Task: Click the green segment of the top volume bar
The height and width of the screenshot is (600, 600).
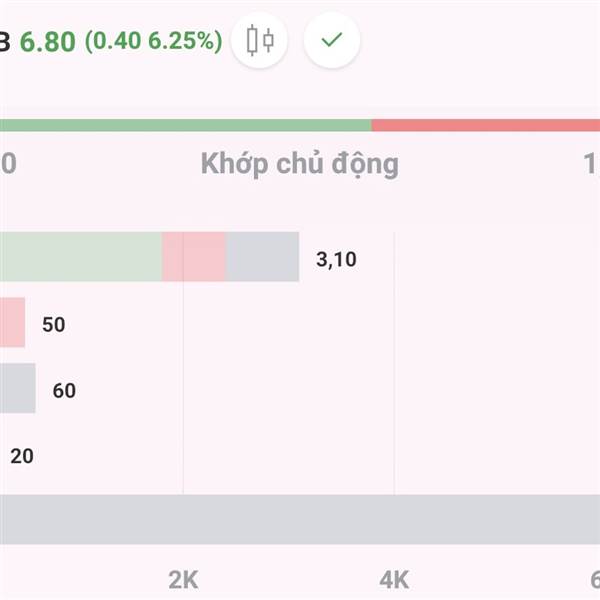Action: (80, 257)
